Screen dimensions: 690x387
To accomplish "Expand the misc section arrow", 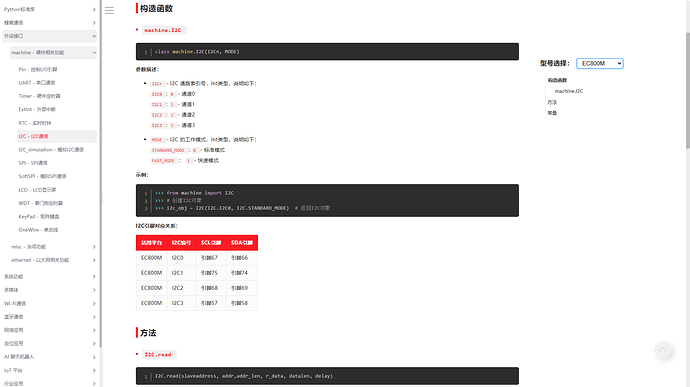I will (94, 247).
